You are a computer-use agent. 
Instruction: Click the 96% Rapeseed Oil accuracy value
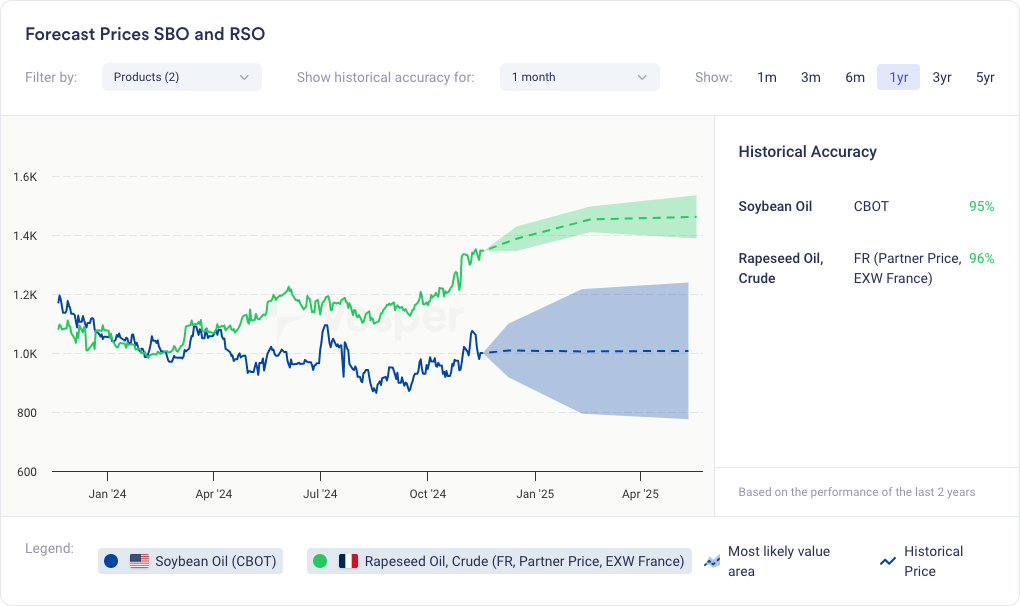[981, 258]
